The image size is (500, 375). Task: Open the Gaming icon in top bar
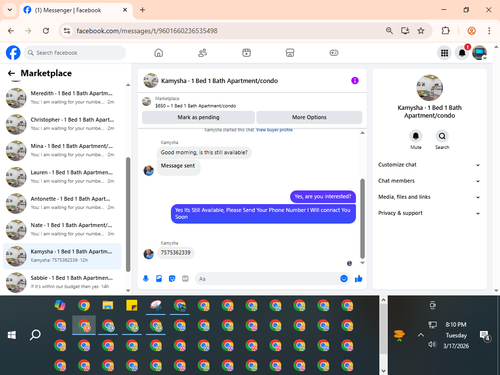click(x=334, y=53)
